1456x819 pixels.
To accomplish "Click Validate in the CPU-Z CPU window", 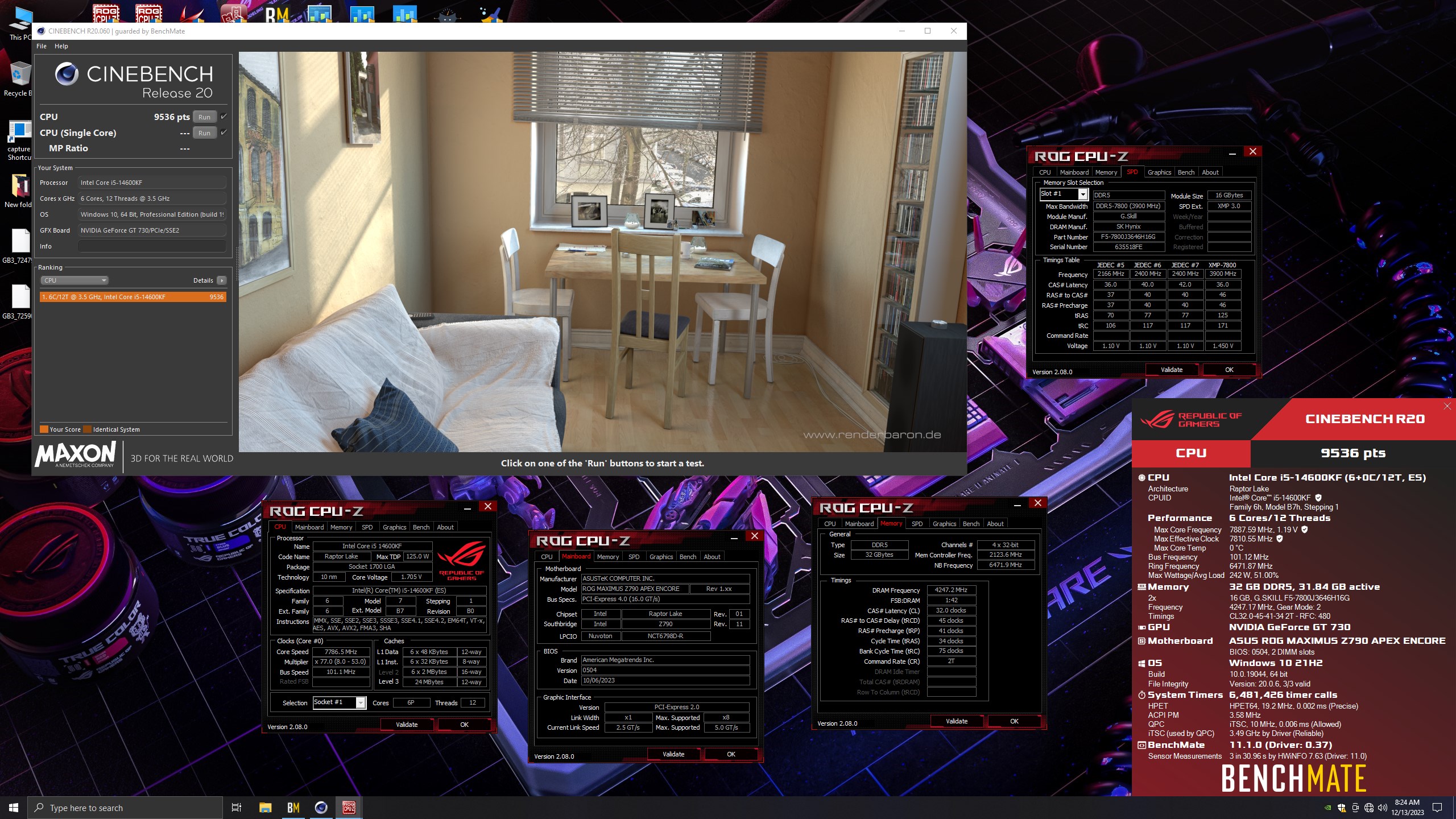I will 407,725.
